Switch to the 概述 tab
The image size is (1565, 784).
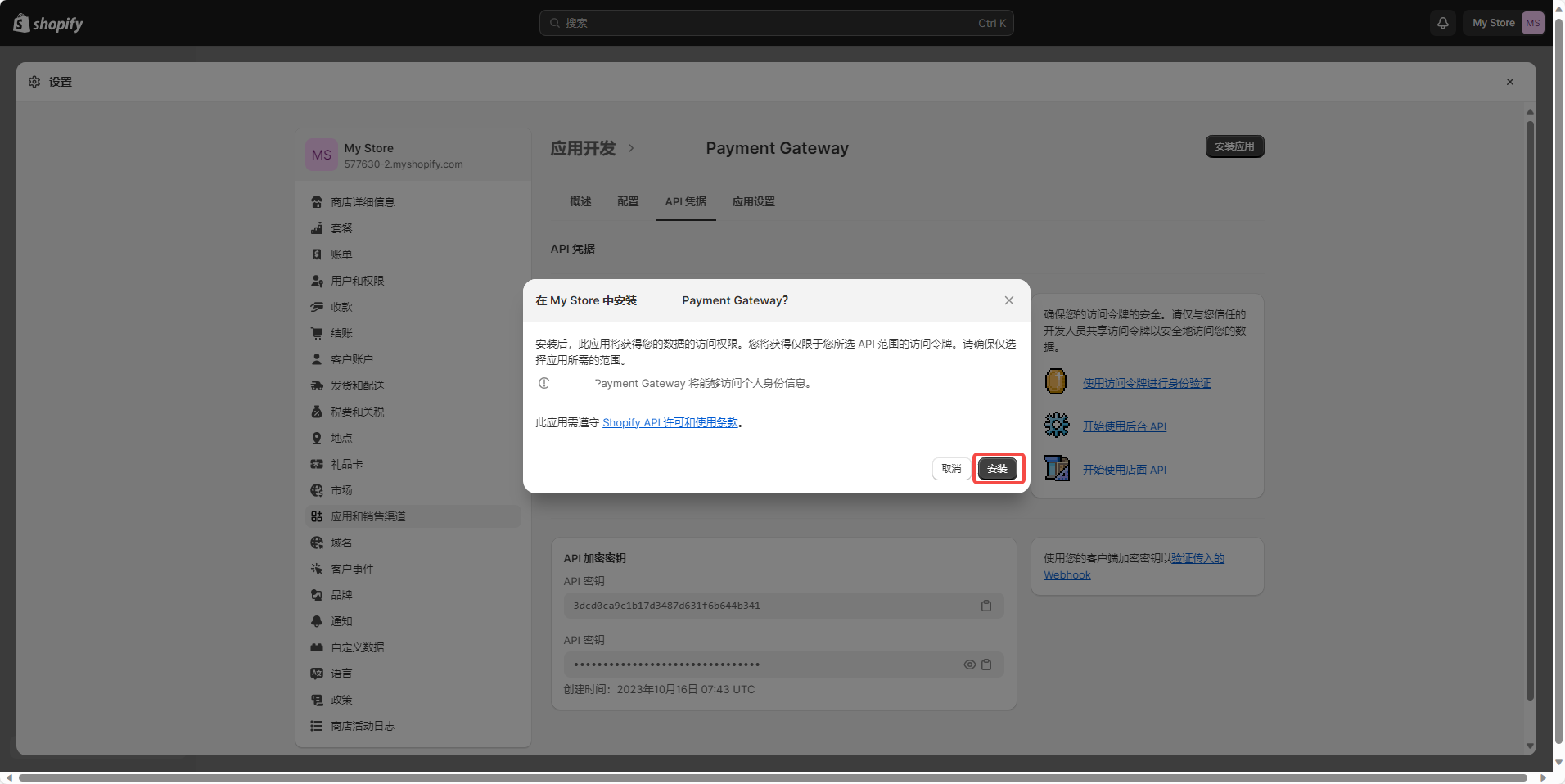coord(580,201)
